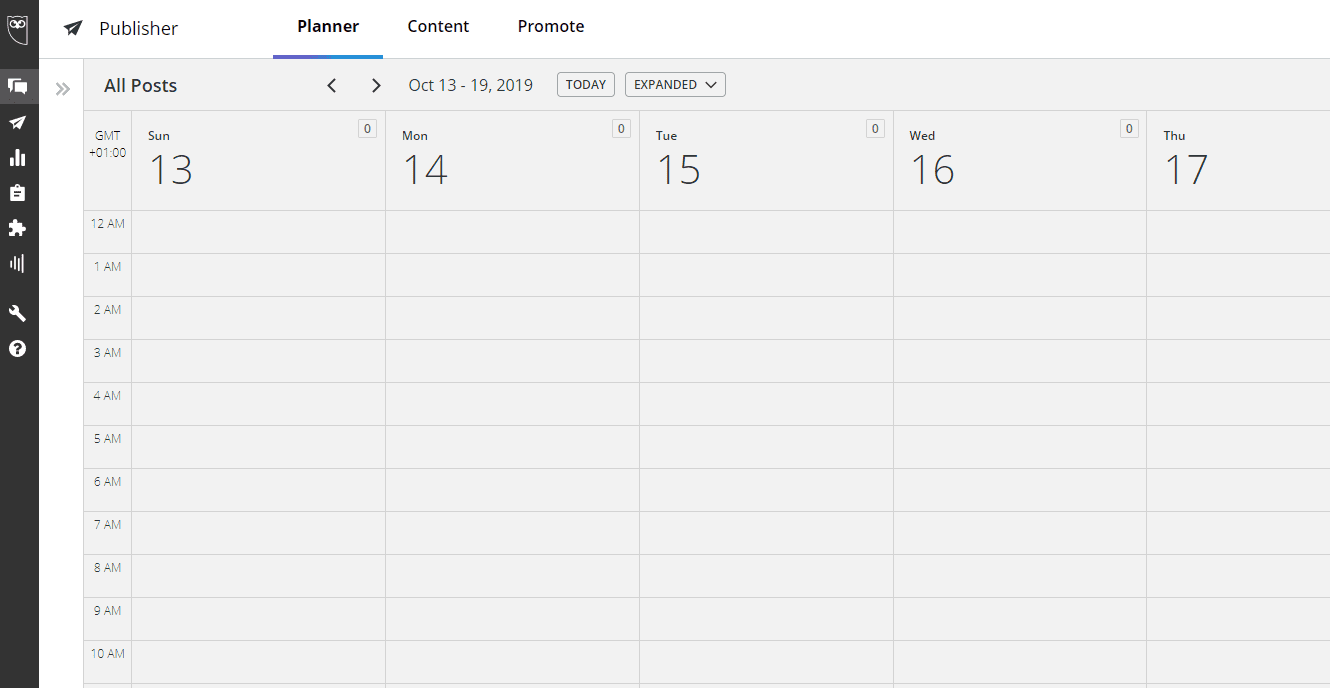
Task: Click the 12 AM time label
Action: [108, 224]
